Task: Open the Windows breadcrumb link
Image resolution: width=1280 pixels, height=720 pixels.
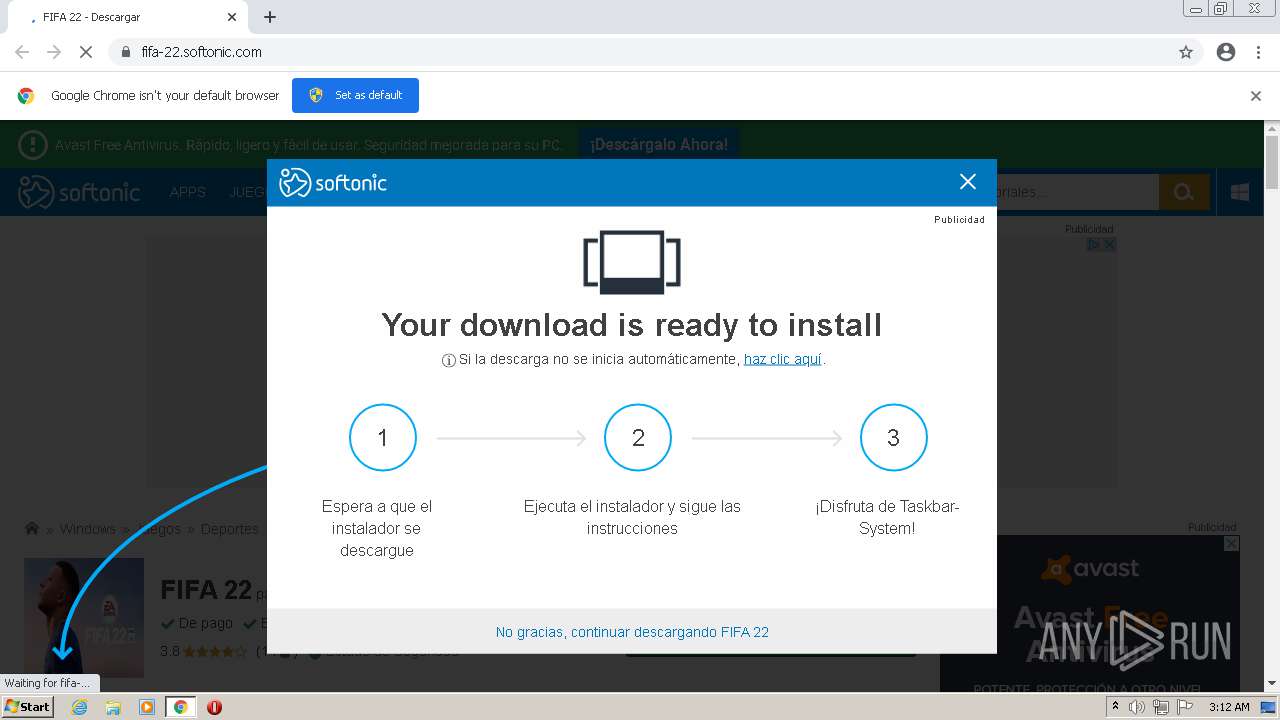Action: point(87,529)
